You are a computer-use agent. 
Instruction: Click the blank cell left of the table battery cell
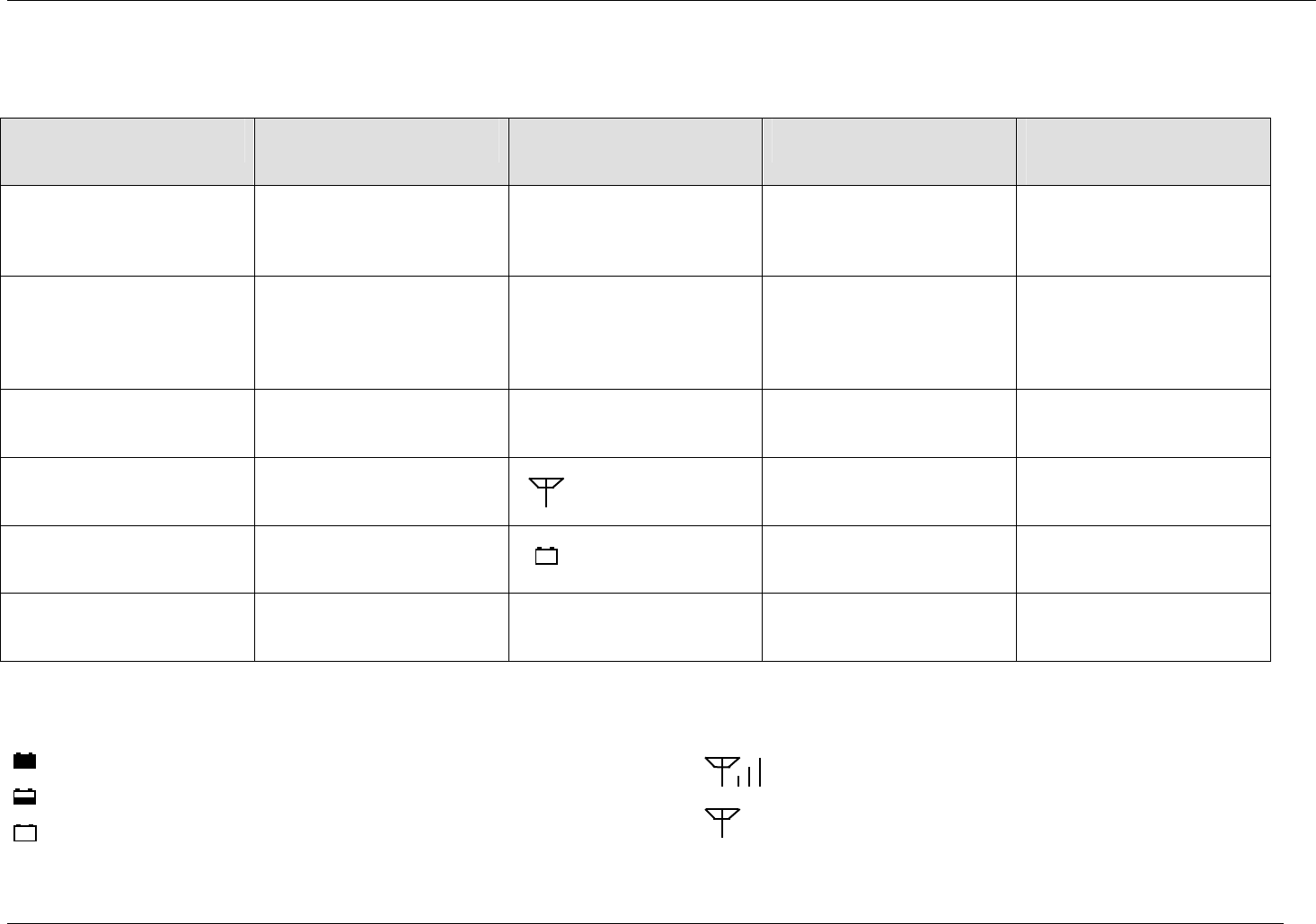[x=381, y=559]
